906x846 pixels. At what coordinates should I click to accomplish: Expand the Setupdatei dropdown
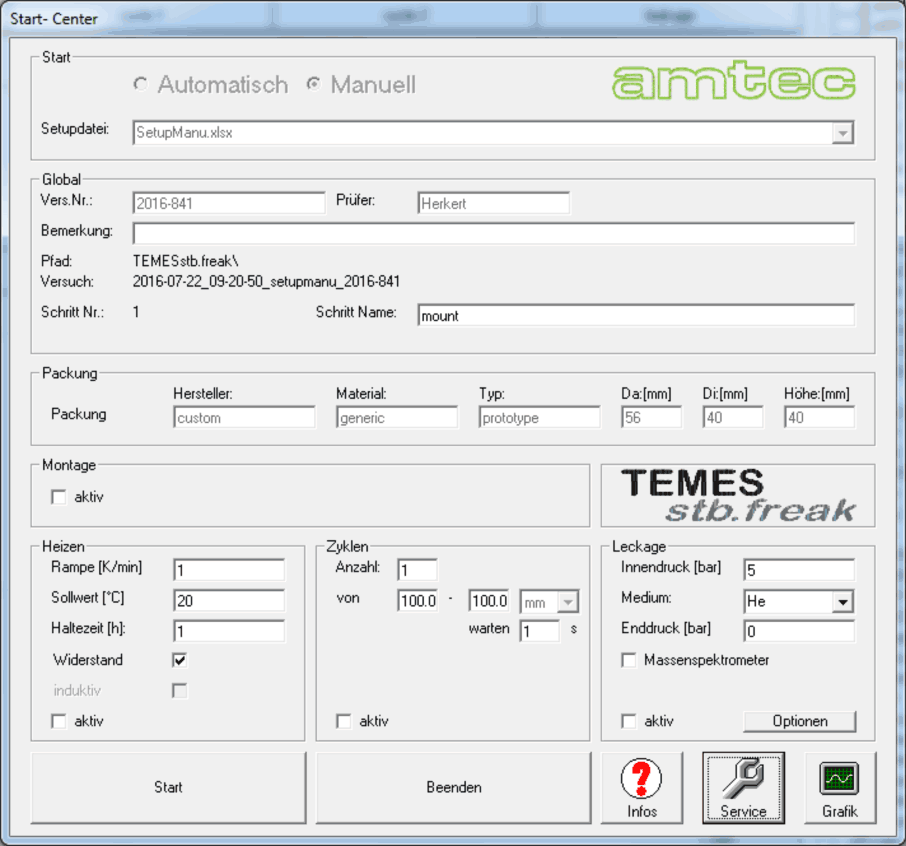pyautogui.click(x=843, y=133)
